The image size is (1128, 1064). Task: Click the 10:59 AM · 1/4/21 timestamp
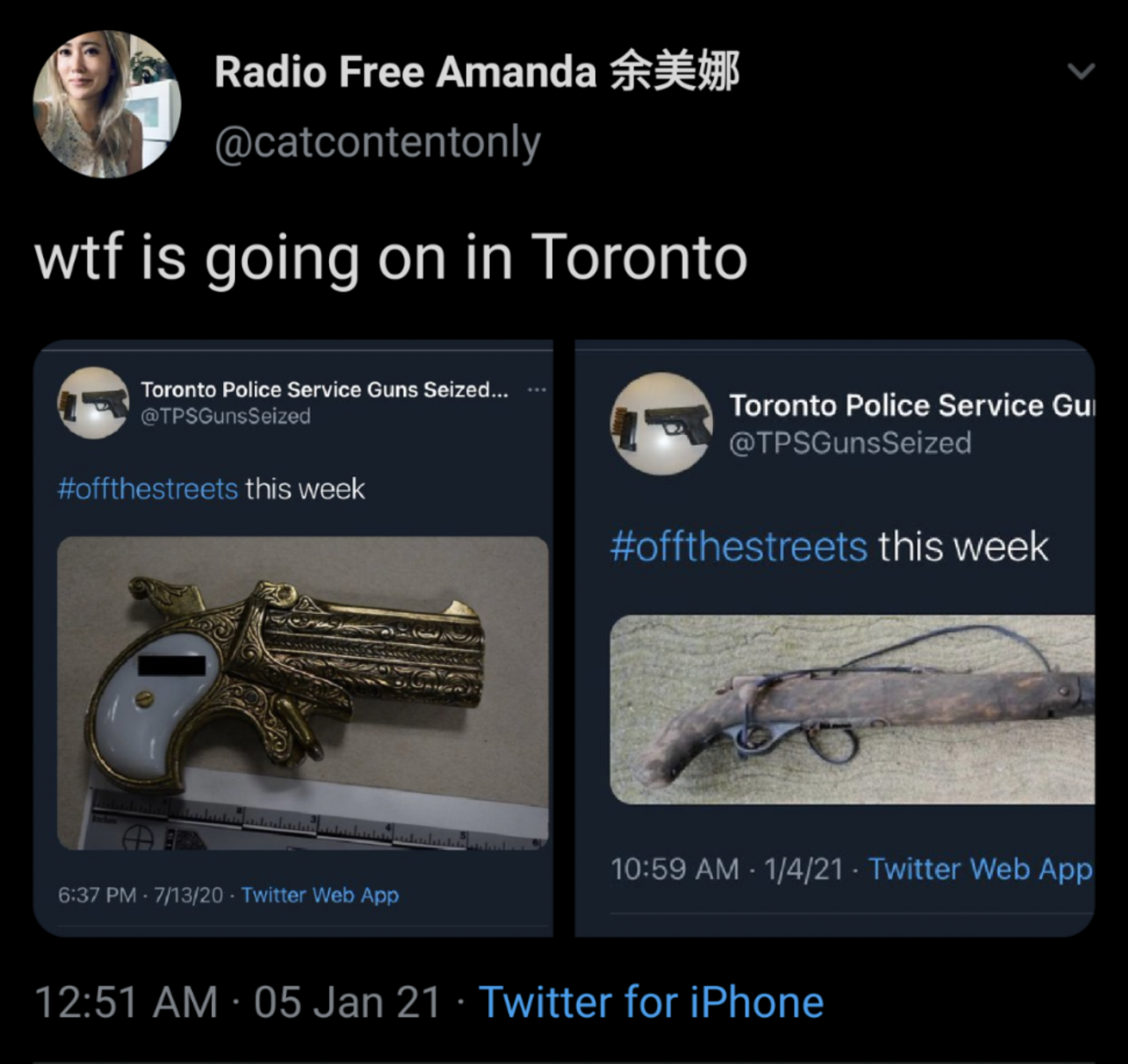[727, 870]
